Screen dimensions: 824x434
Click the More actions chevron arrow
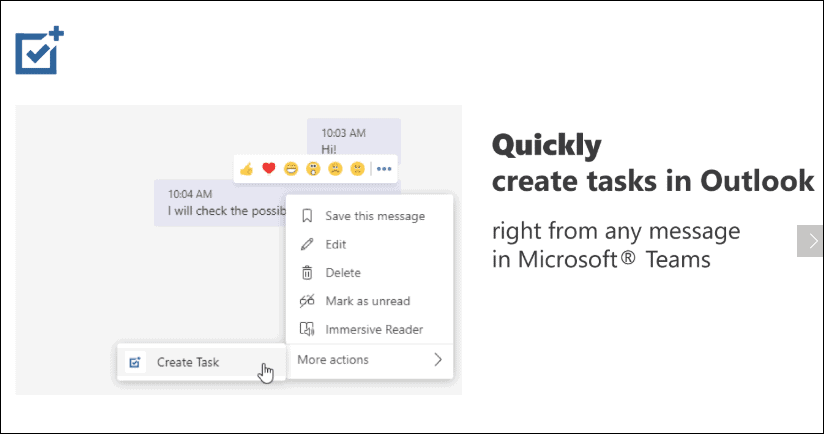pos(438,360)
